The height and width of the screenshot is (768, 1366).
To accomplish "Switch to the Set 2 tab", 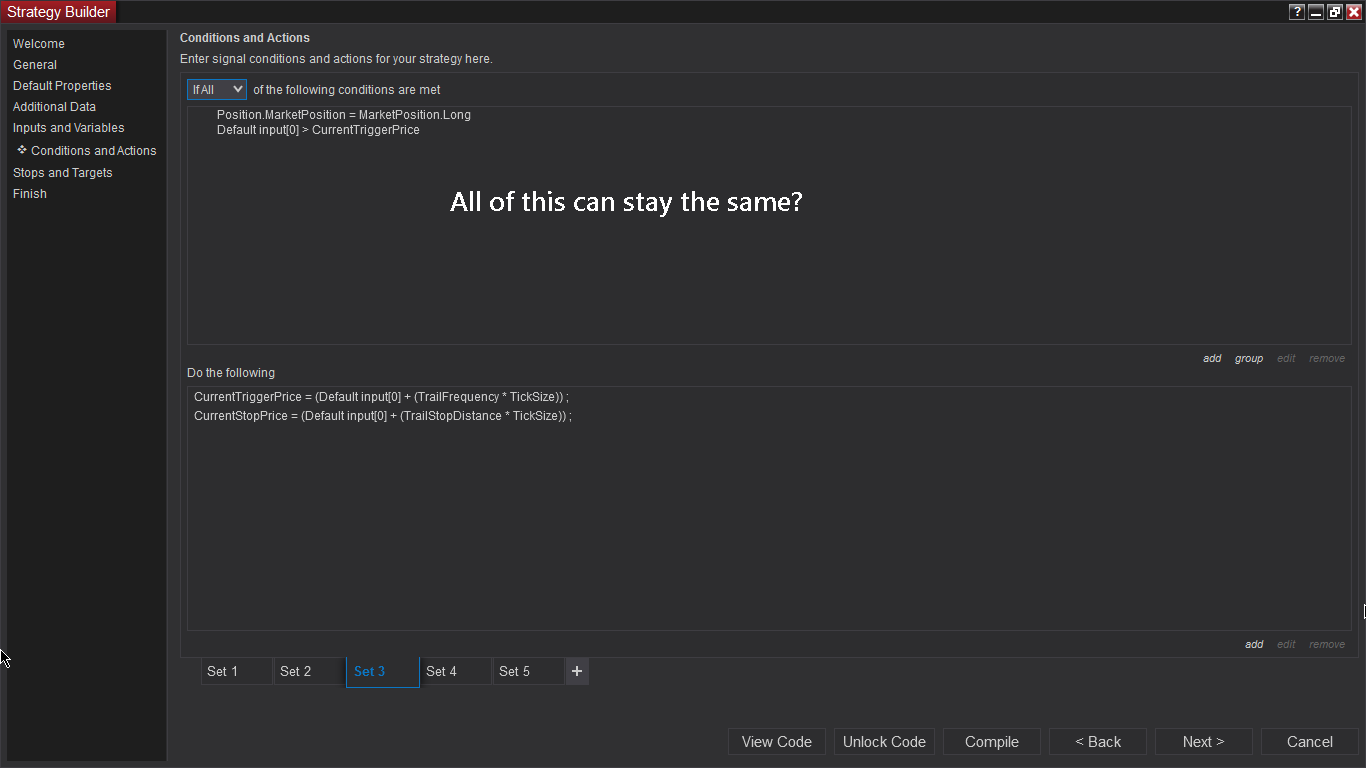I will (309, 672).
